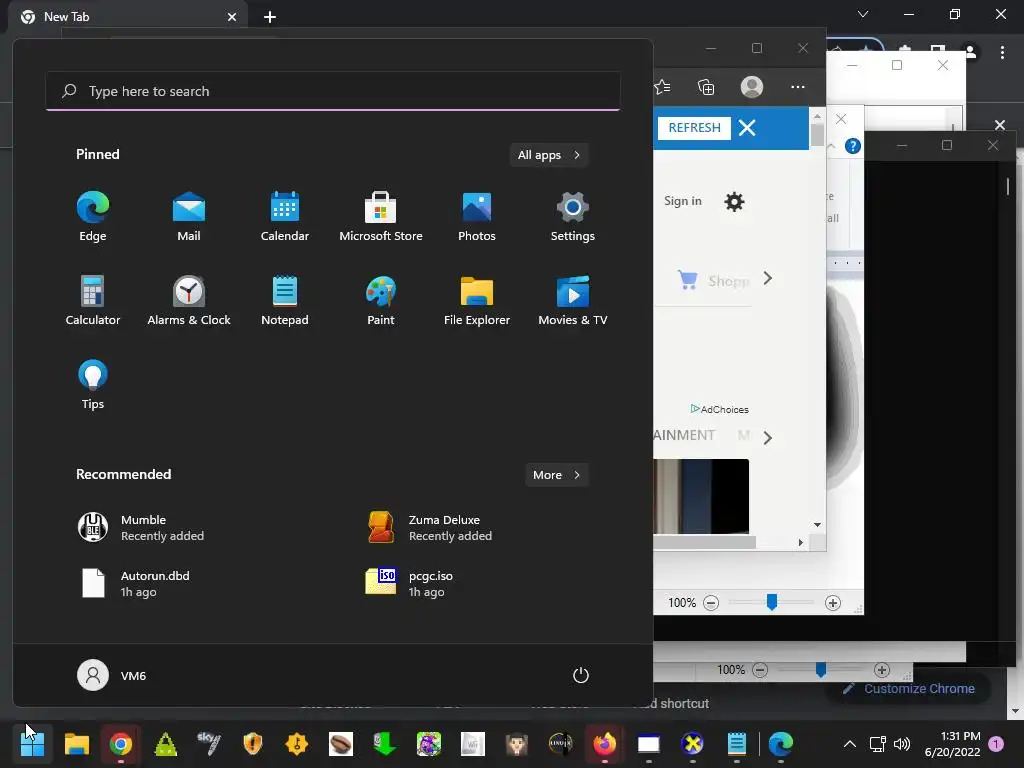Open Alarms & Clock

pyautogui.click(x=189, y=300)
